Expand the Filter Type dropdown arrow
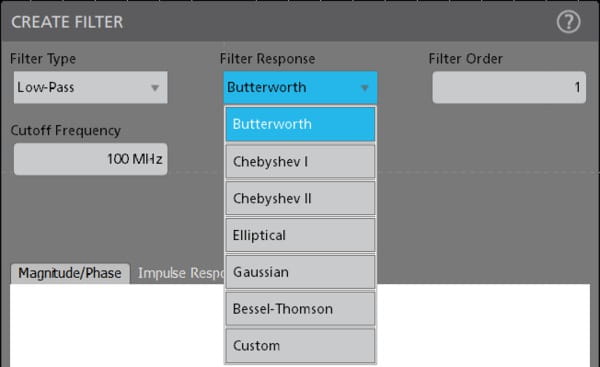This screenshot has height=367, width=600. [155, 88]
